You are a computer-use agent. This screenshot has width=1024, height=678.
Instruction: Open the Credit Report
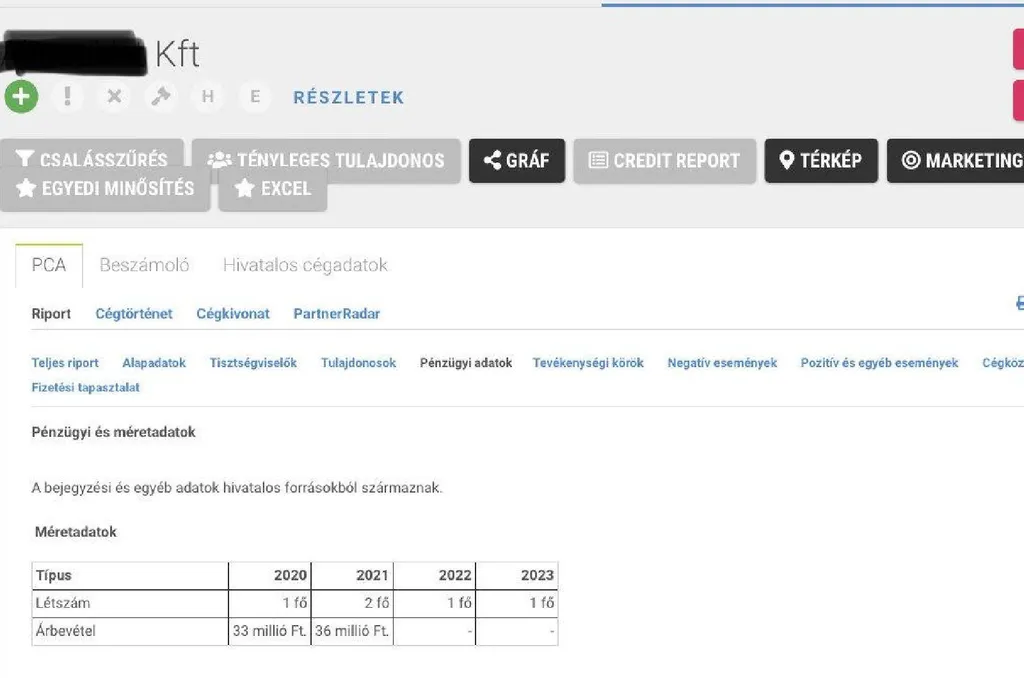click(664, 160)
